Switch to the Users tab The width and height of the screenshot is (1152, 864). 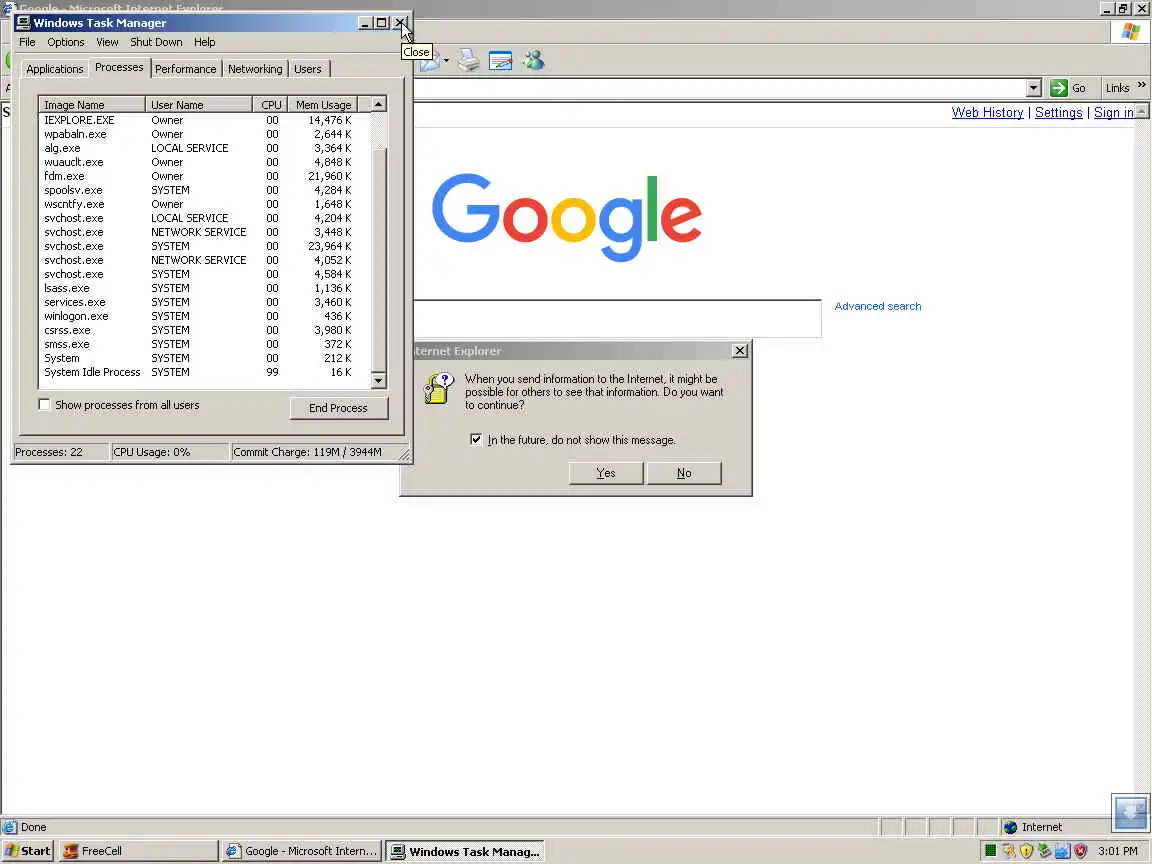[308, 69]
